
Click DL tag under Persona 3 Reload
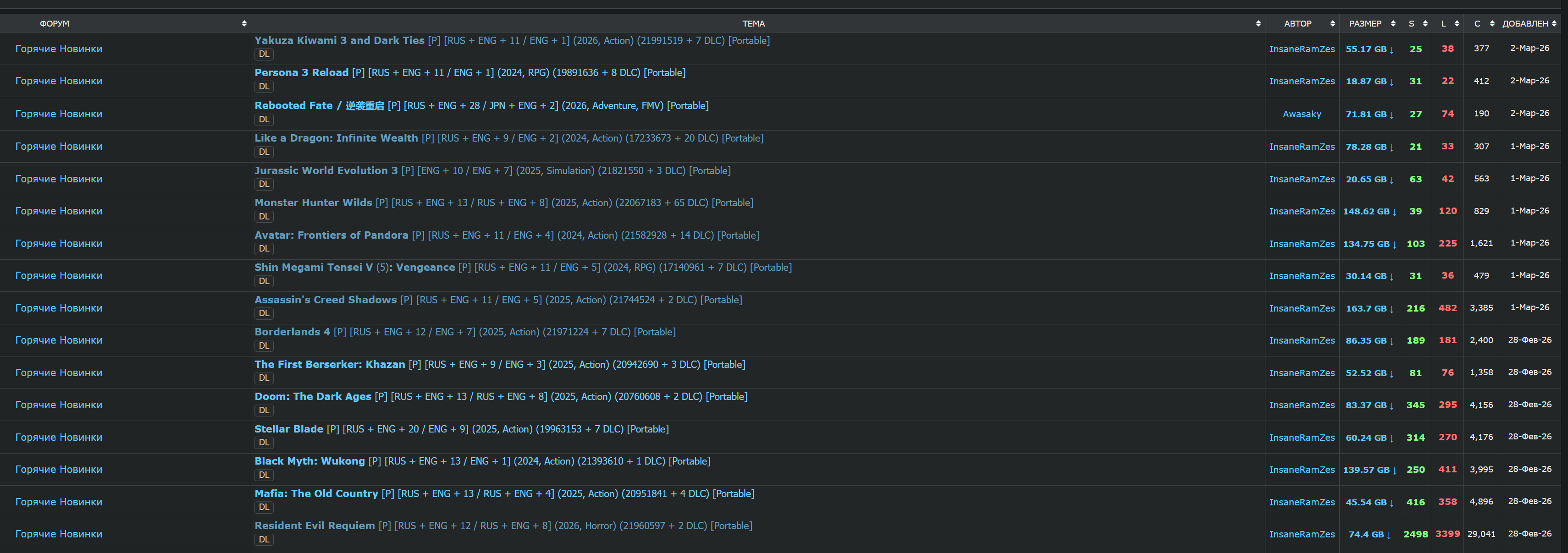(264, 87)
